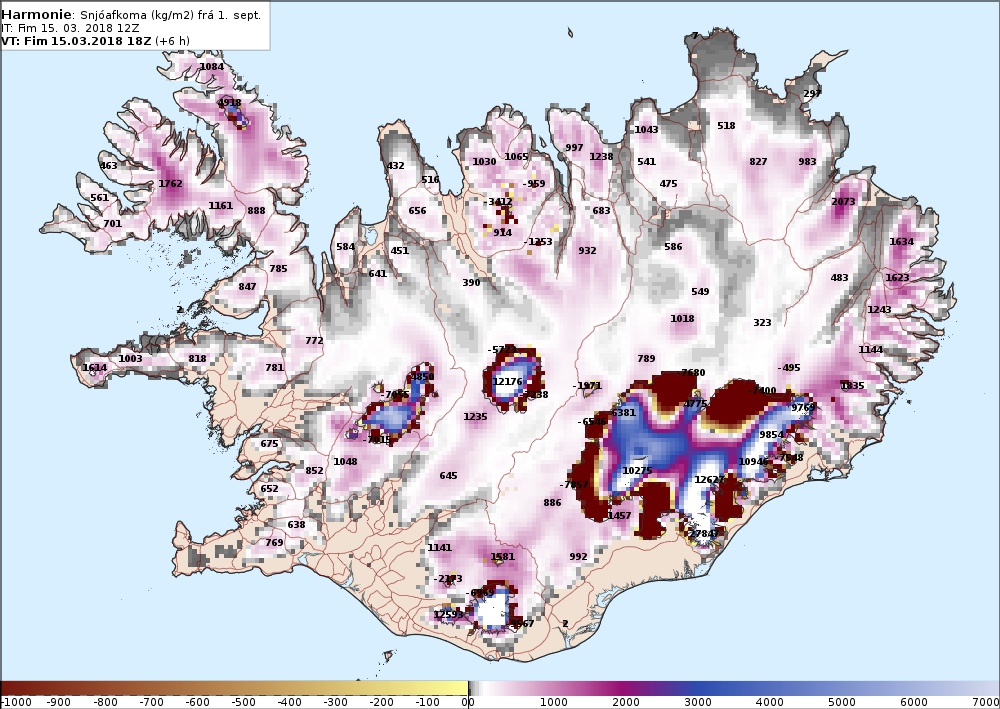Image resolution: width=1000 pixels, height=709 pixels.
Task: Click the glacier value 27847
Action: pos(705,533)
